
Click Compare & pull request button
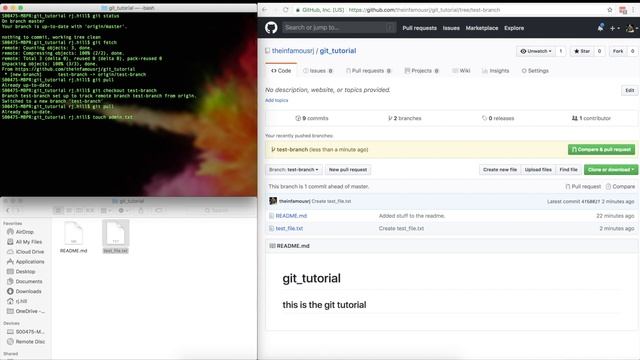pos(601,149)
